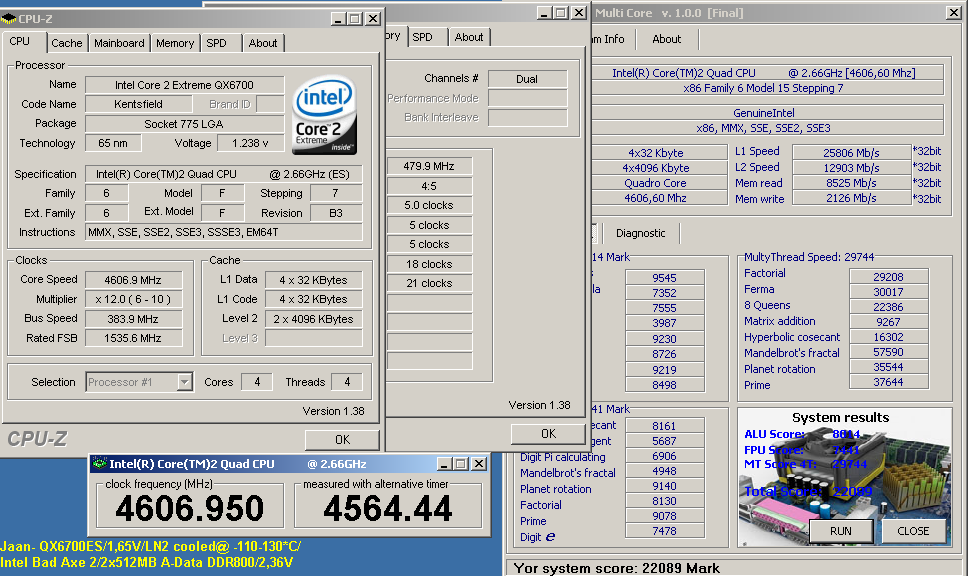Click the Channels # value 'Dual'
The image size is (968, 576).
tap(527, 79)
